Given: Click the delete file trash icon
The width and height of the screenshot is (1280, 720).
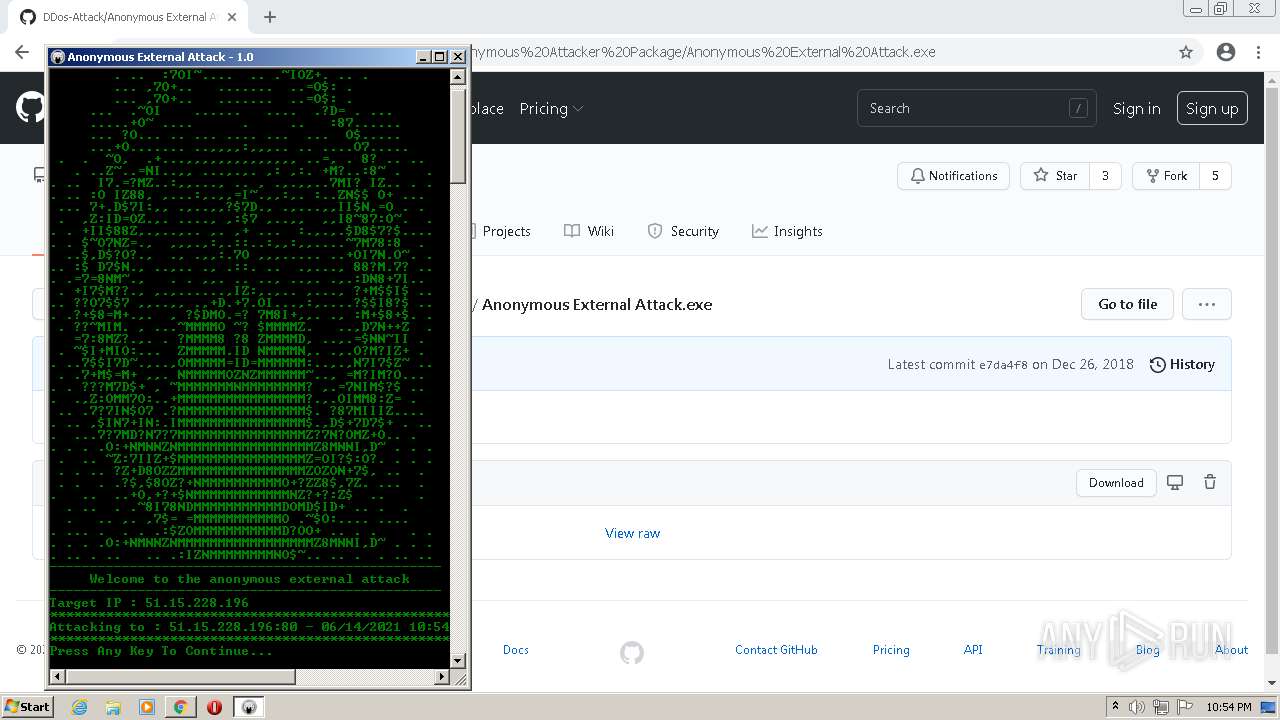Looking at the screenshot, I should click(x=1210, y=482).
